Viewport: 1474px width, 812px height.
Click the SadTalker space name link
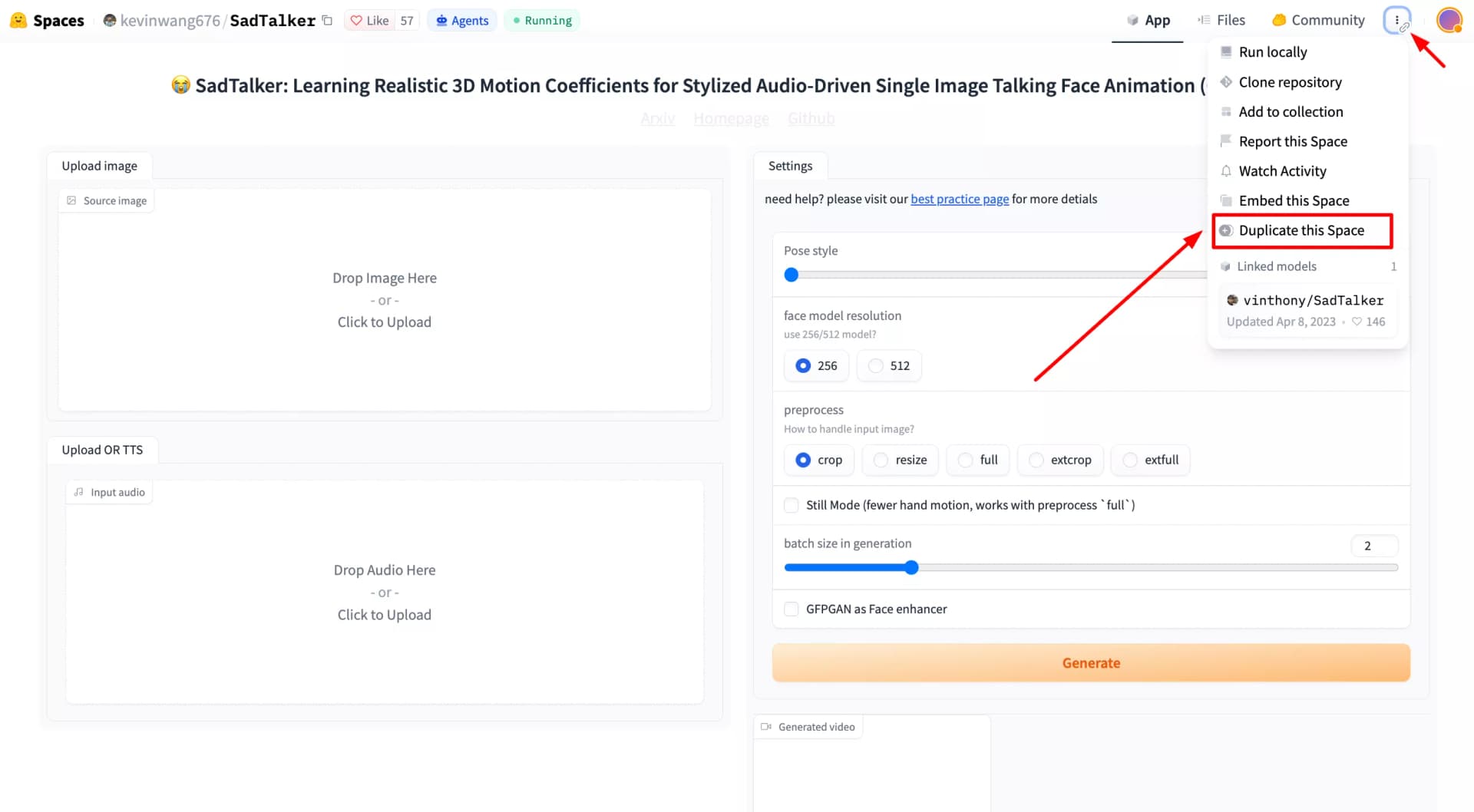273,21
